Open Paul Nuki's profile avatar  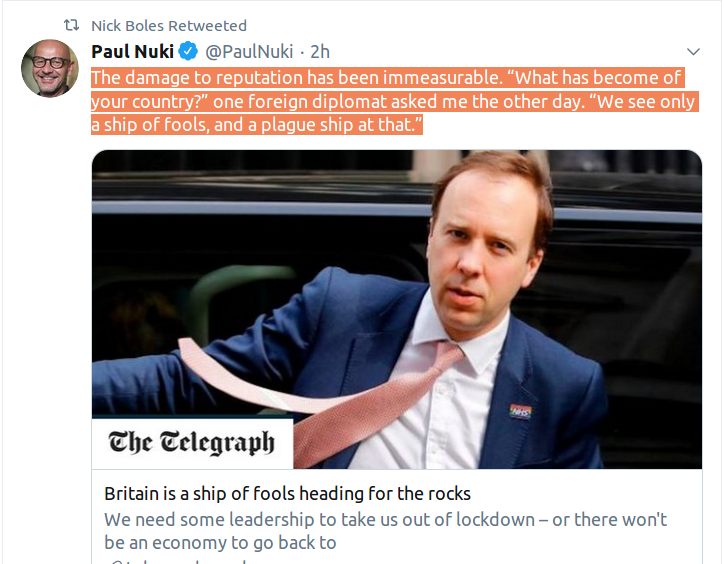[49, 68]
